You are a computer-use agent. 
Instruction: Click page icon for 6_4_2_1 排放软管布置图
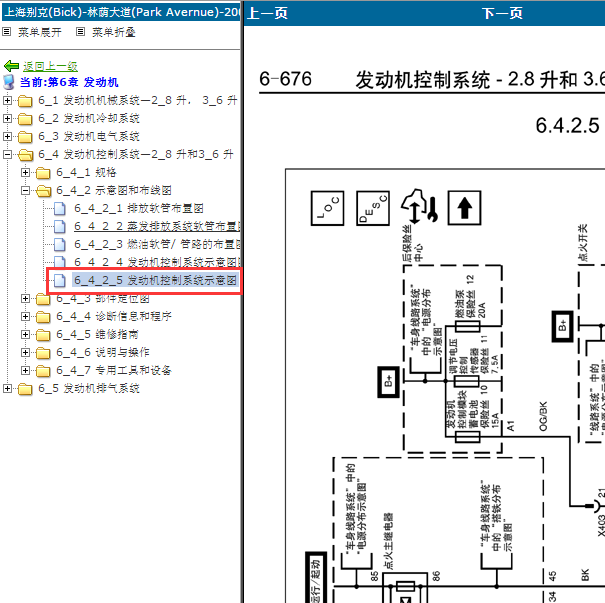(59, 209)
